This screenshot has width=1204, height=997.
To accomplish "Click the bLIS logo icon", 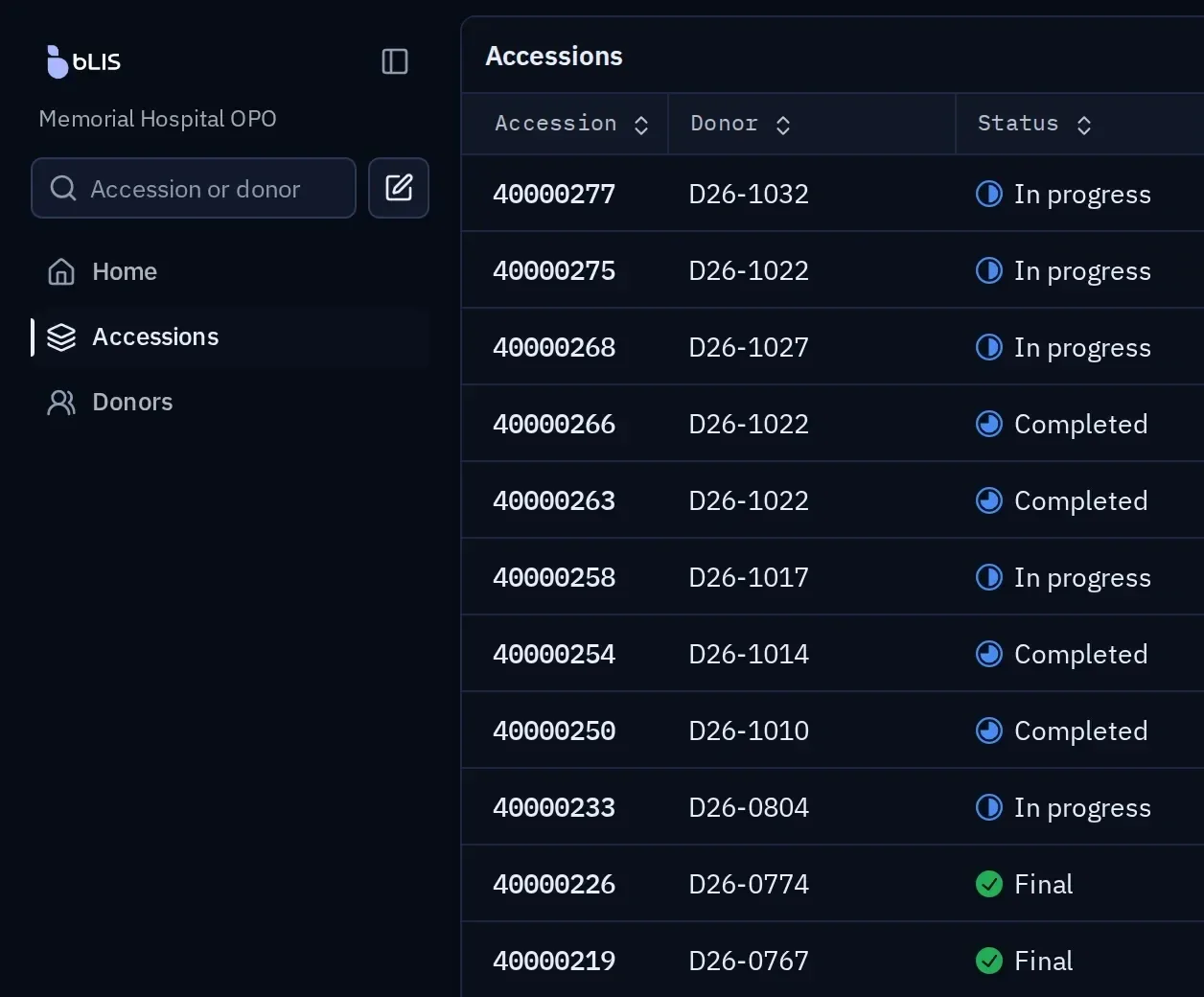I will click(58, 61).
